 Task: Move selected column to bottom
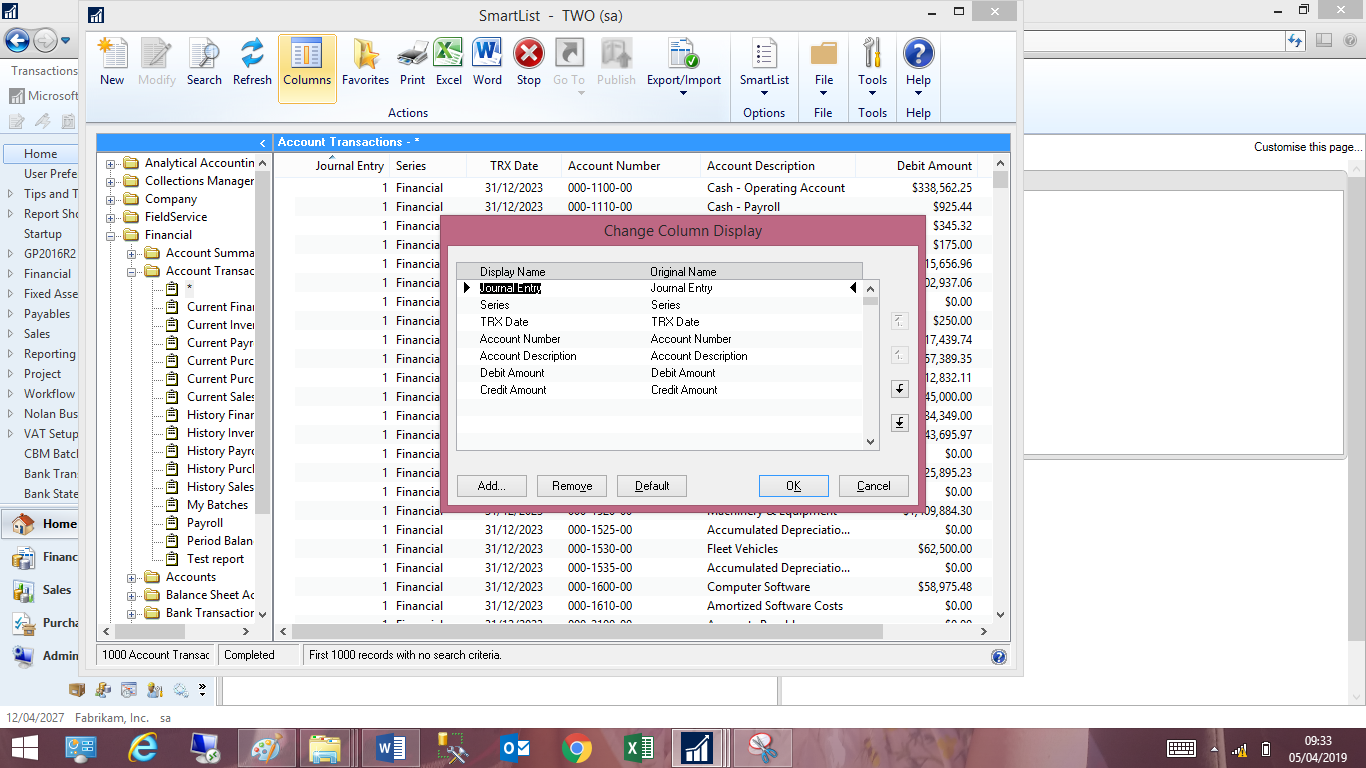900,423
